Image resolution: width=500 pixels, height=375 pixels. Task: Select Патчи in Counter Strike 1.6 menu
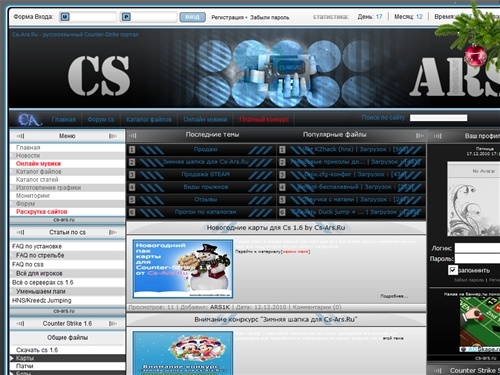pos(24,366)
